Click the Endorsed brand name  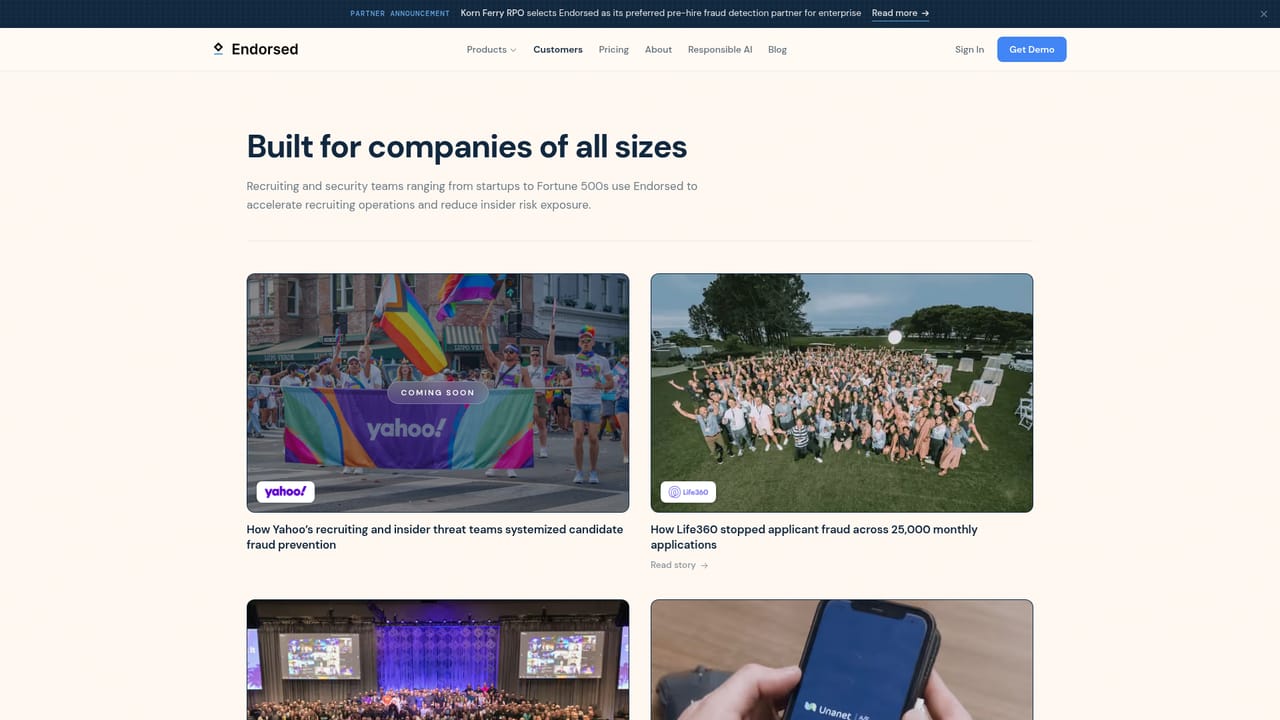tap(265, 49)
